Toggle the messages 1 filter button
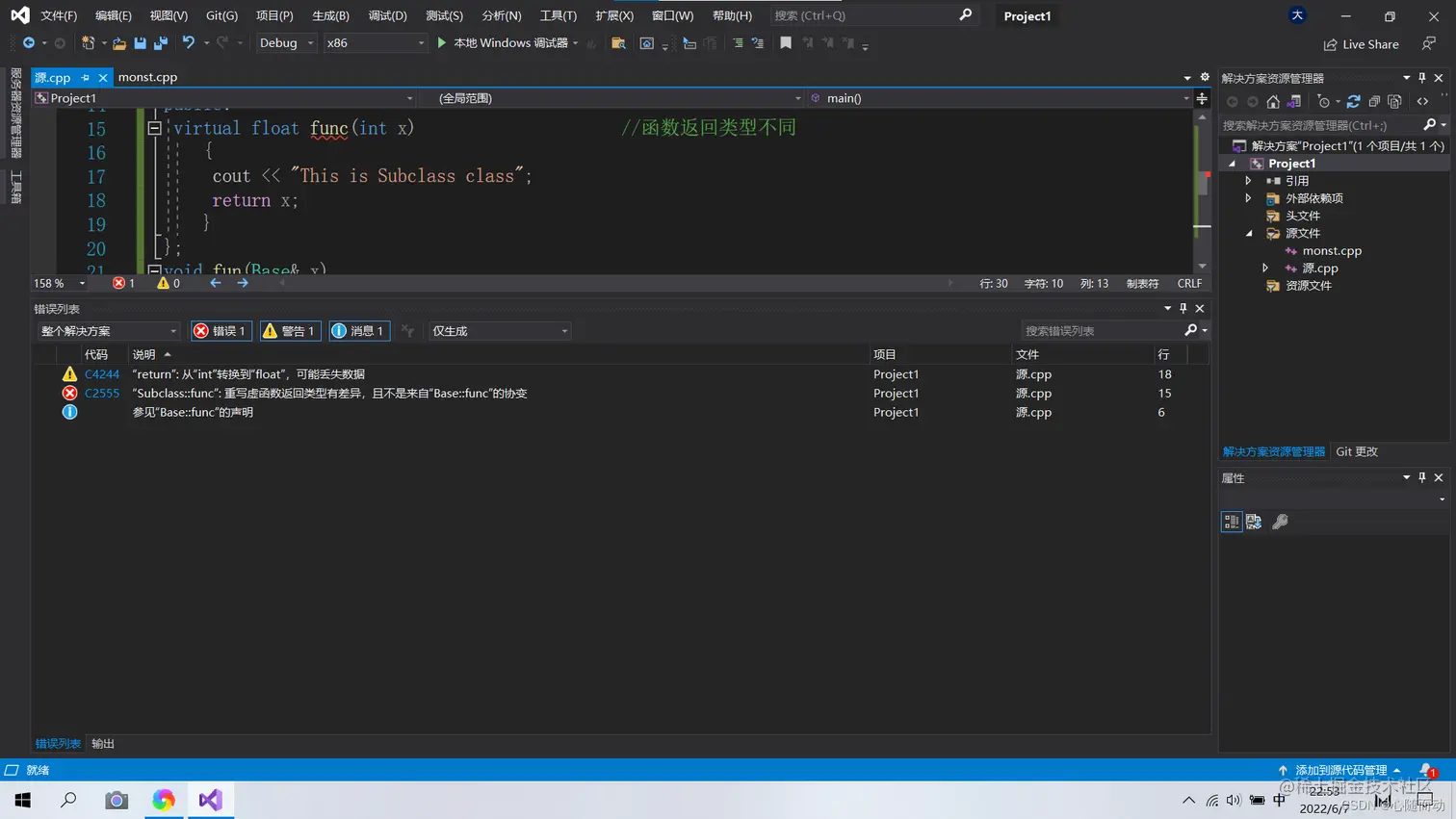Image resolution: width=1456 pixels, height=819 pixels. [359, 331]
